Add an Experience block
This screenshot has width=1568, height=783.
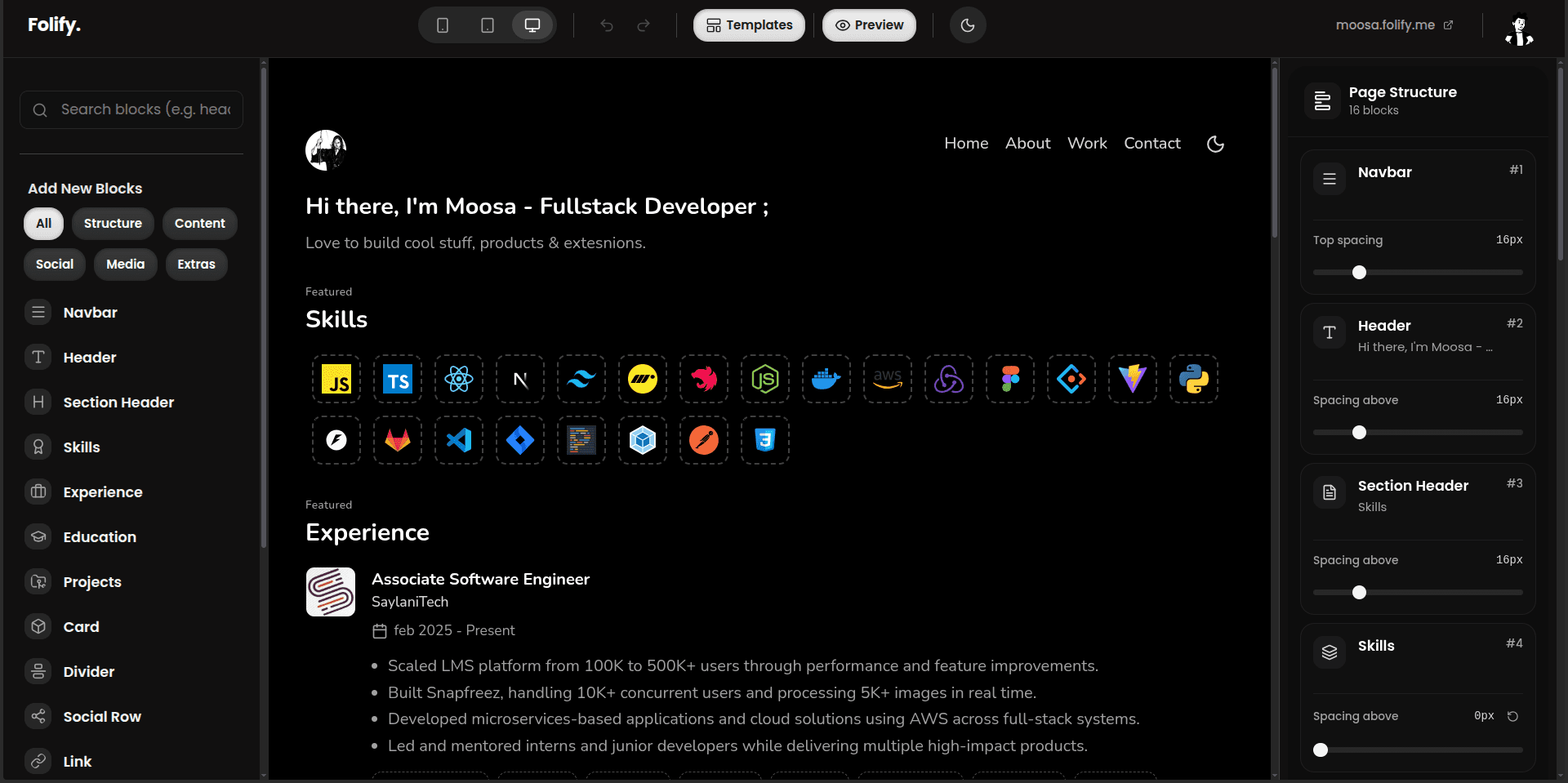tap(131, 492)
